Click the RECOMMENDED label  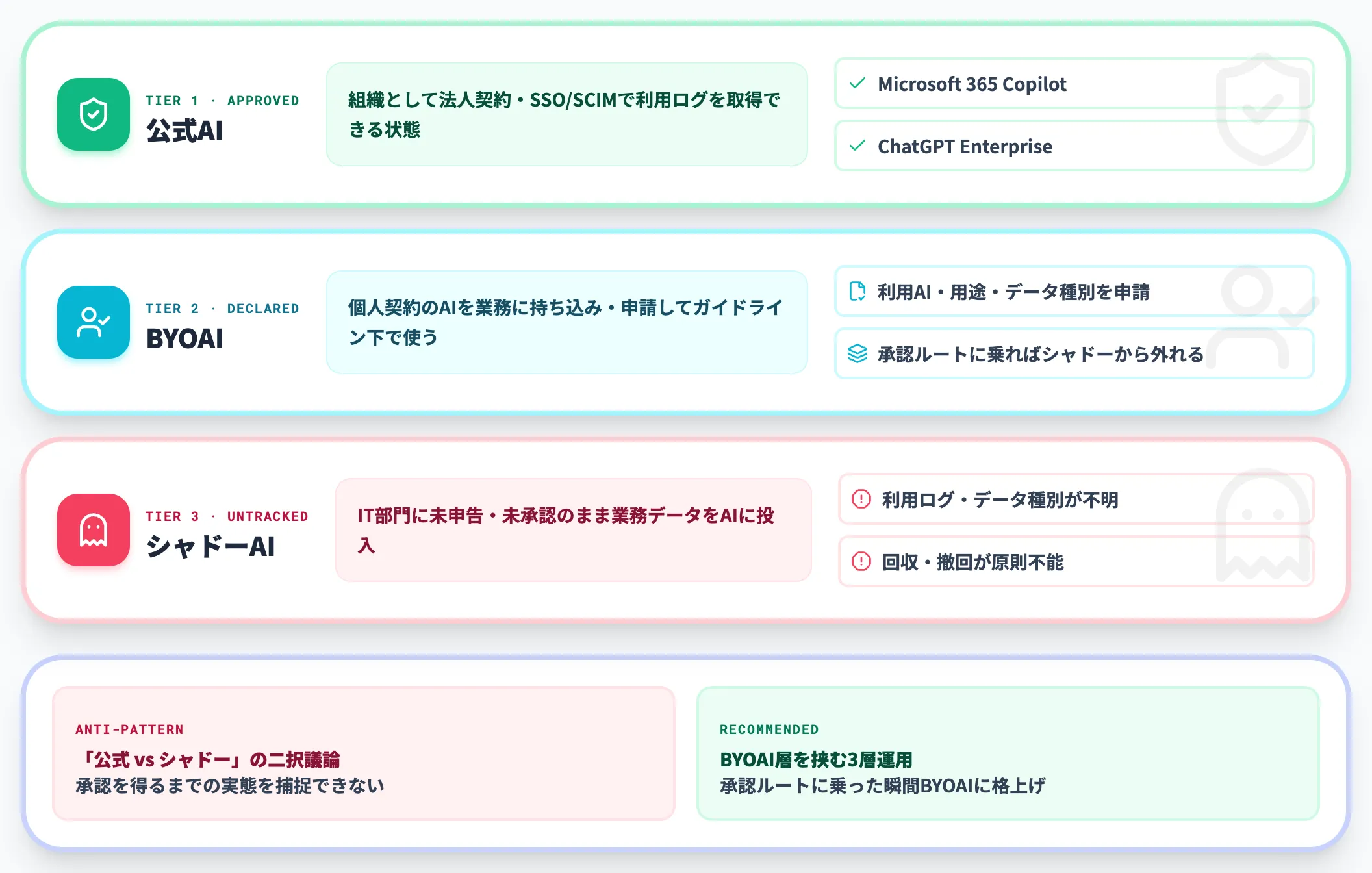point(769,729)
